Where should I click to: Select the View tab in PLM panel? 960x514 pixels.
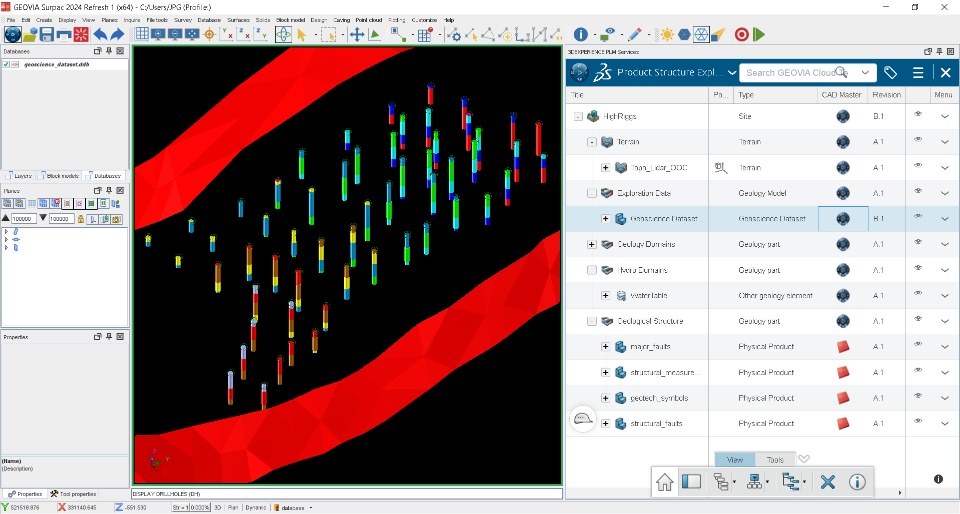pyautogui.click(x=734, y=460)
